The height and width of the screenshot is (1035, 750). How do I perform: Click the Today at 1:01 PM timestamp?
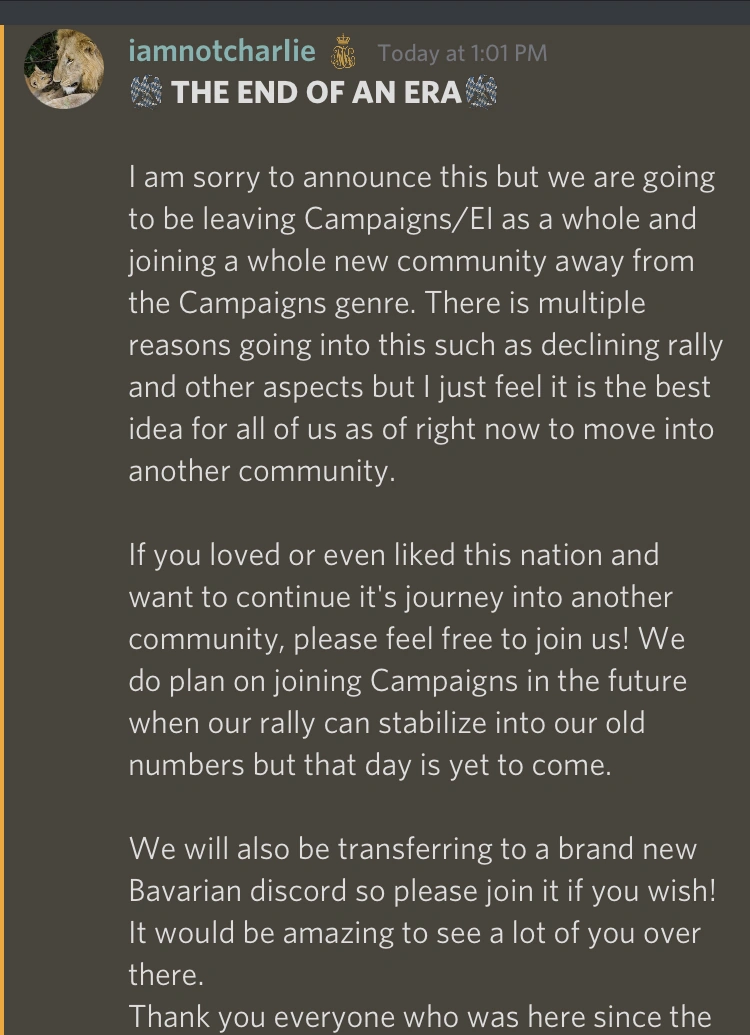click(x=462, y=53)
